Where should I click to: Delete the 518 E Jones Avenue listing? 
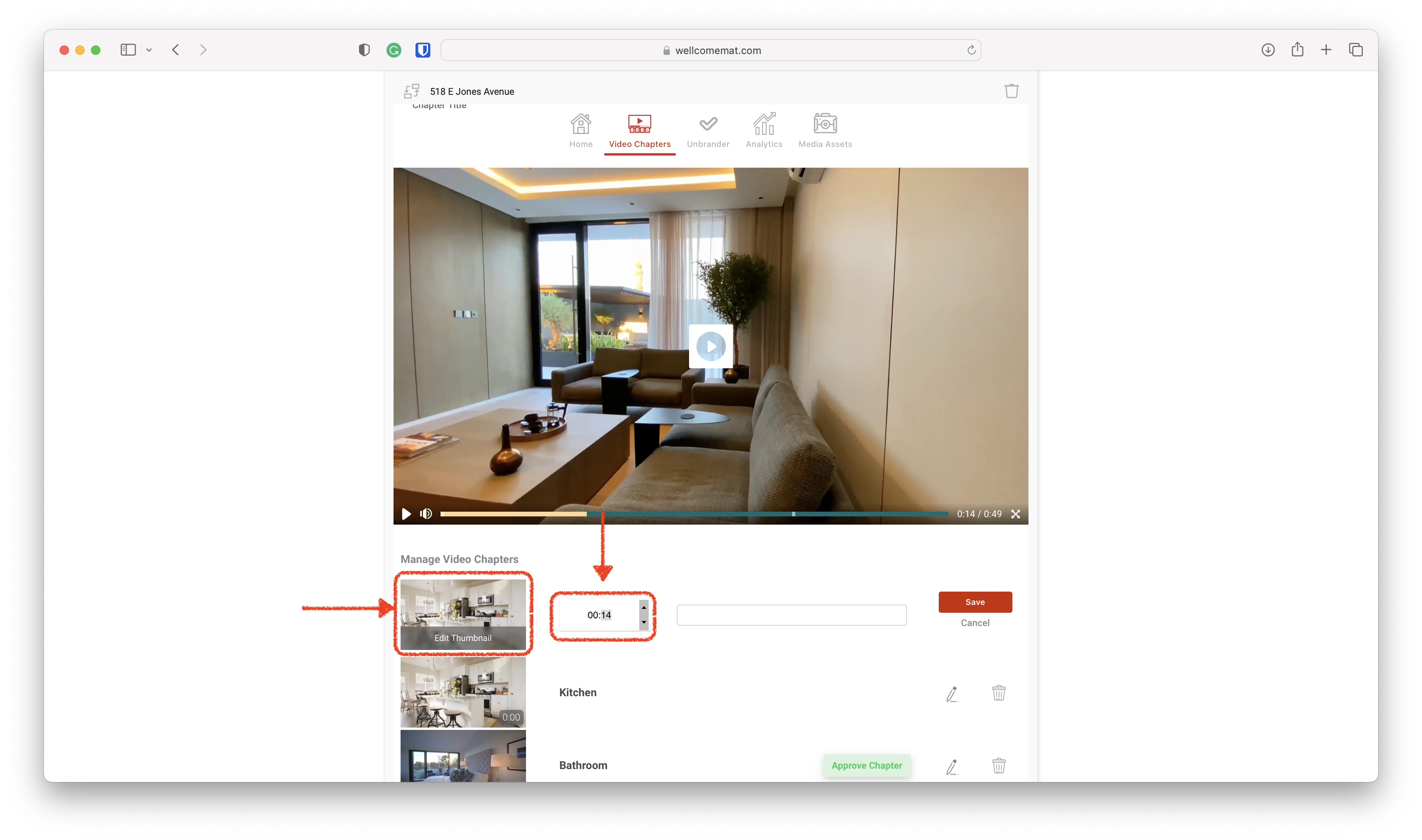pyautogui.click(x=1011, y=91)
